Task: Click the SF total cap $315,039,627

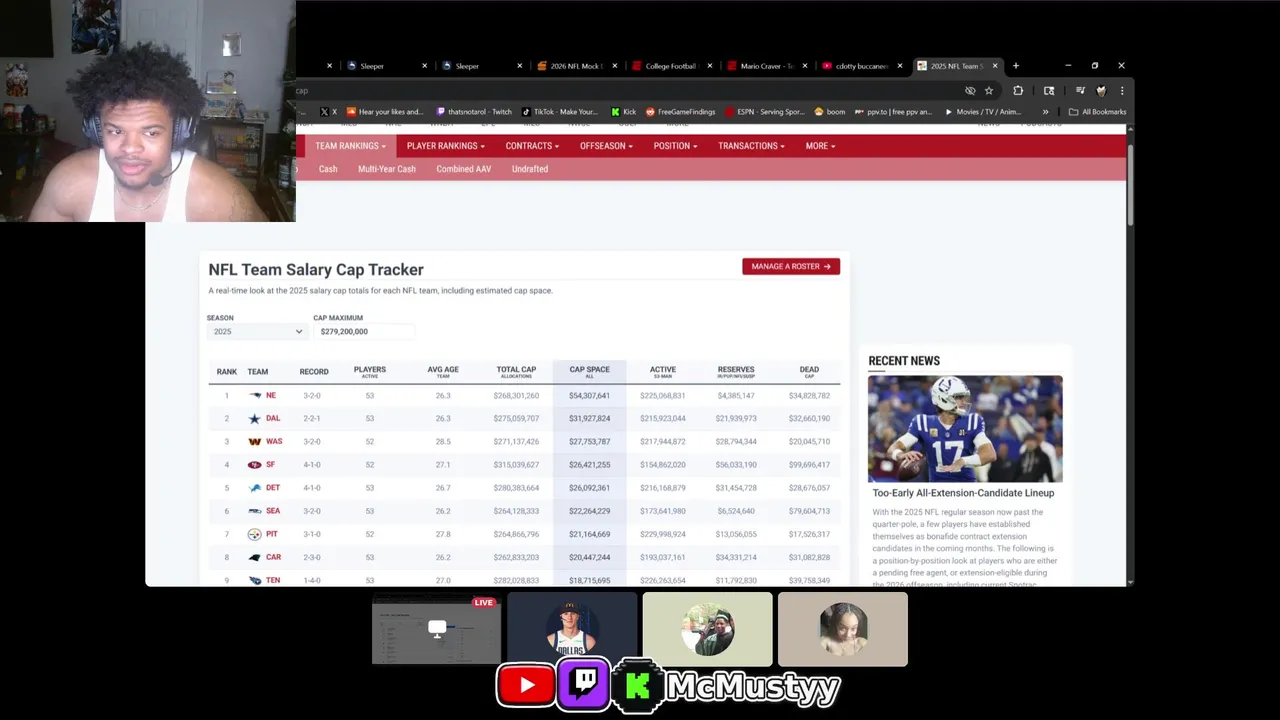Action: click(x=516, y=465)
